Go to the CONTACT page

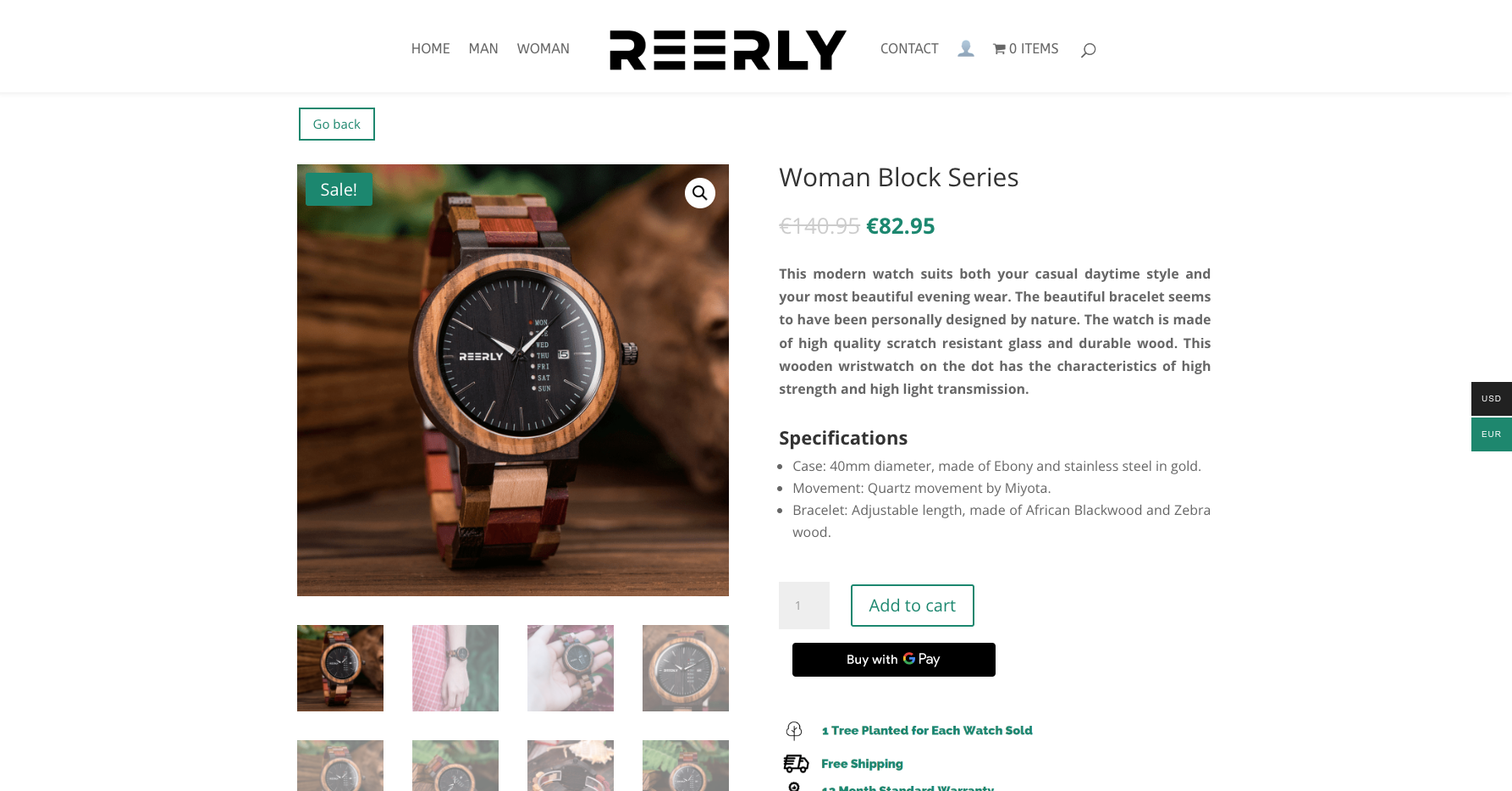(909, 48)
